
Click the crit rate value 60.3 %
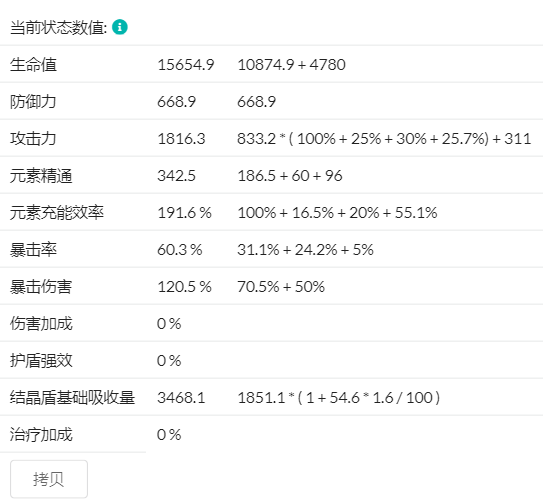(180, 250)
